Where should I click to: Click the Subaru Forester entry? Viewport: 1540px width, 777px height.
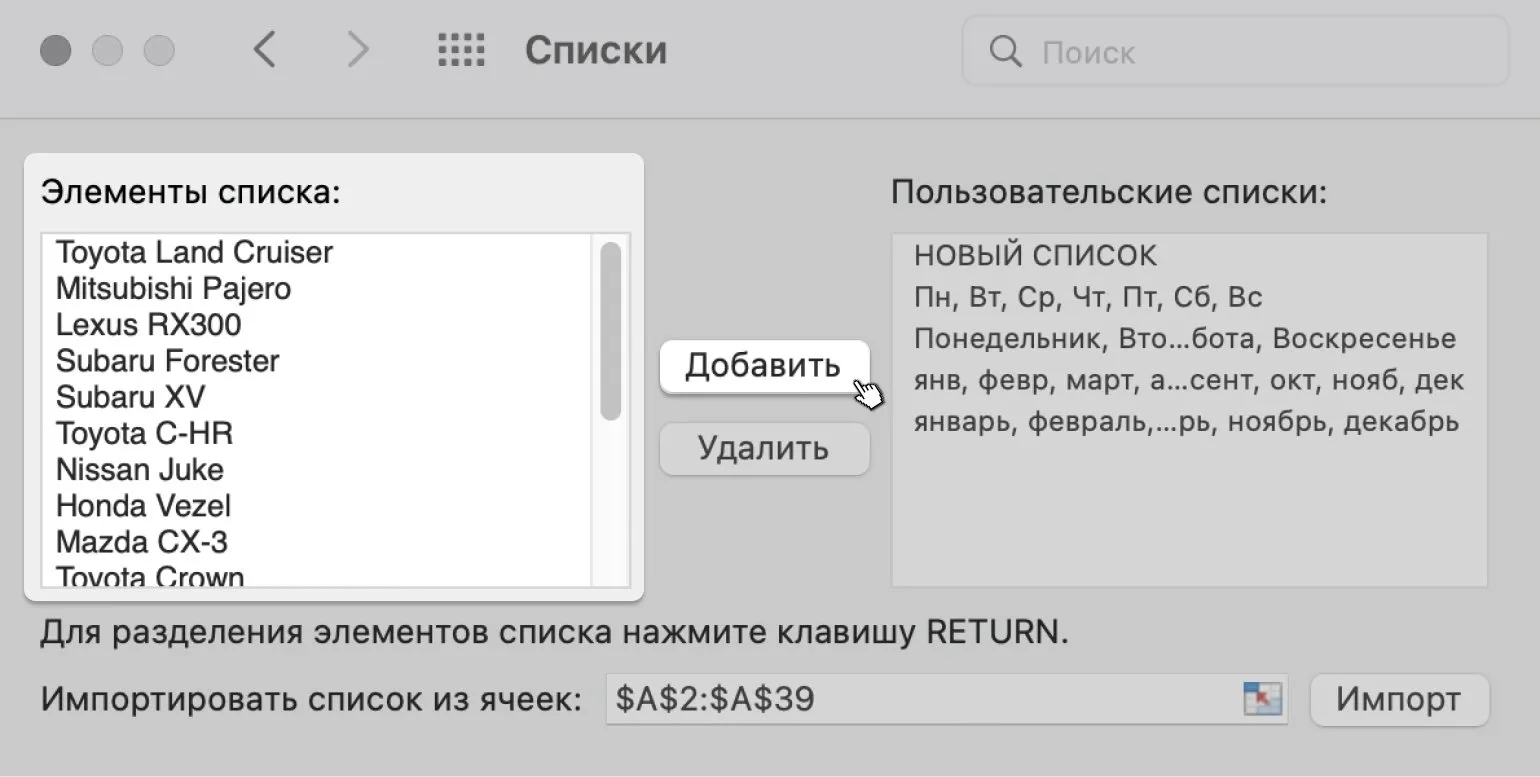(x=168, y=361)
